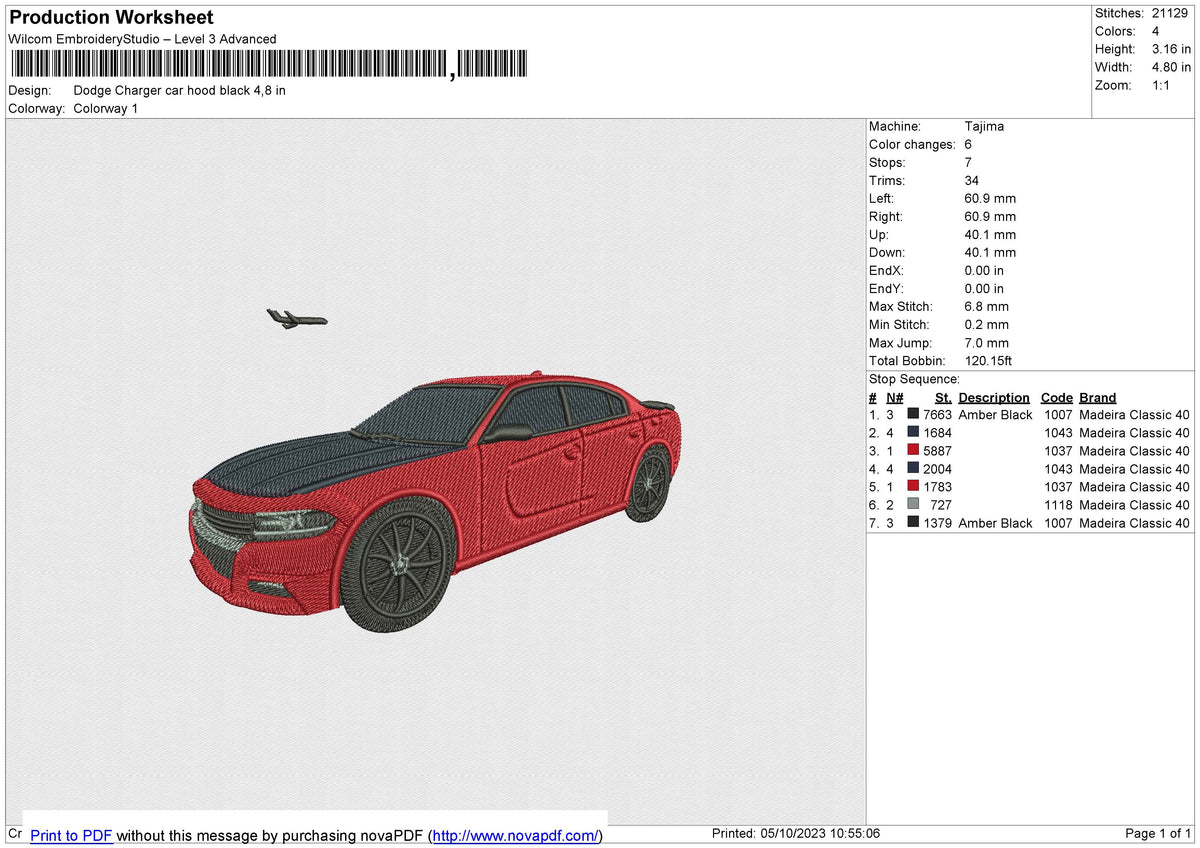Click the Colors value 4
Viewport: 1200px width, 848px height.
(x=1156, y=31)
